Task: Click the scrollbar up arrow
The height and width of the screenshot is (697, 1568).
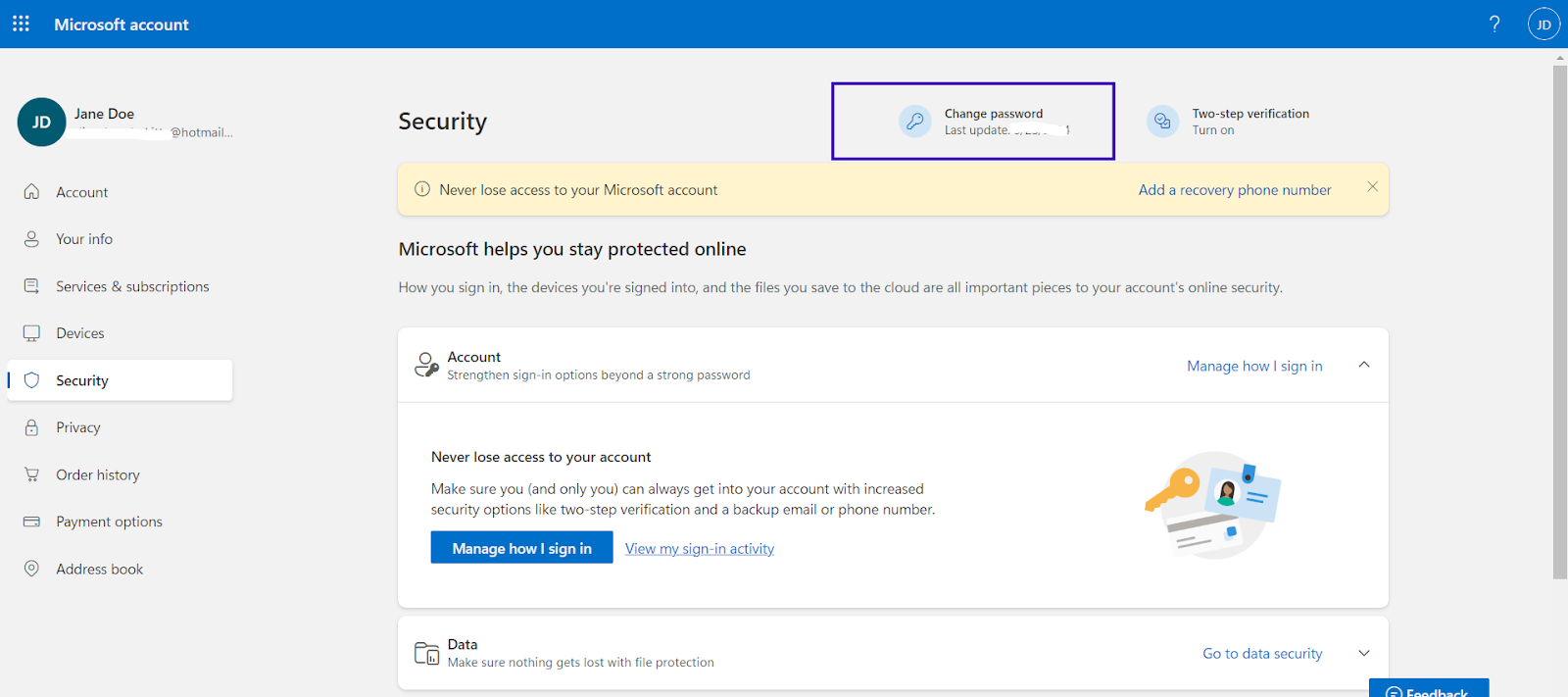Action: point(1560,58)
